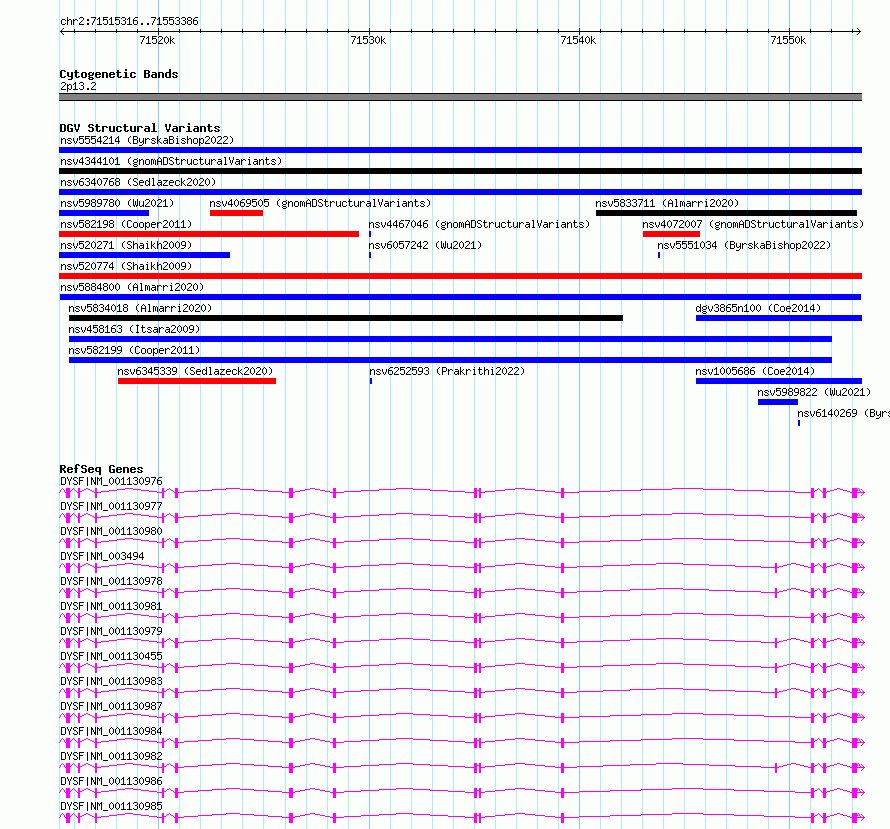The height and width of the screenshot is (829, 890).
Task: Click the nsv6057242 (Wu2021) label
Action: point(425,245)
